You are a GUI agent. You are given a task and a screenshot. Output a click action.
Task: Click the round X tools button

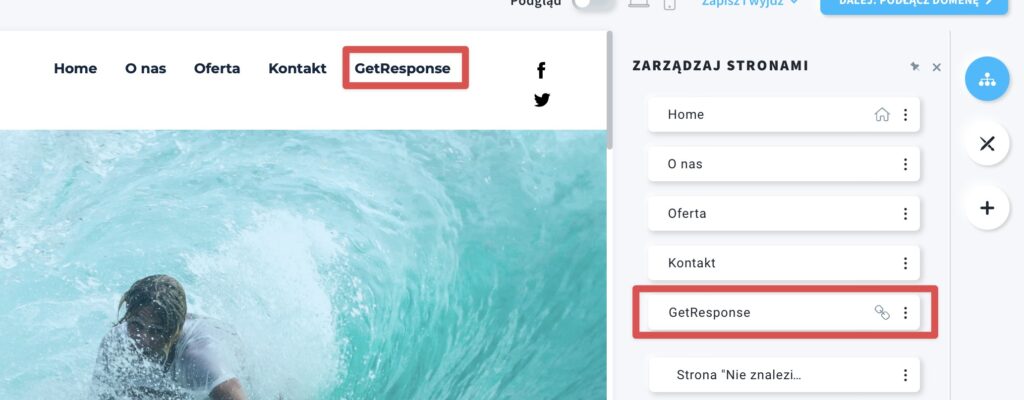click(x=987, y=143)
